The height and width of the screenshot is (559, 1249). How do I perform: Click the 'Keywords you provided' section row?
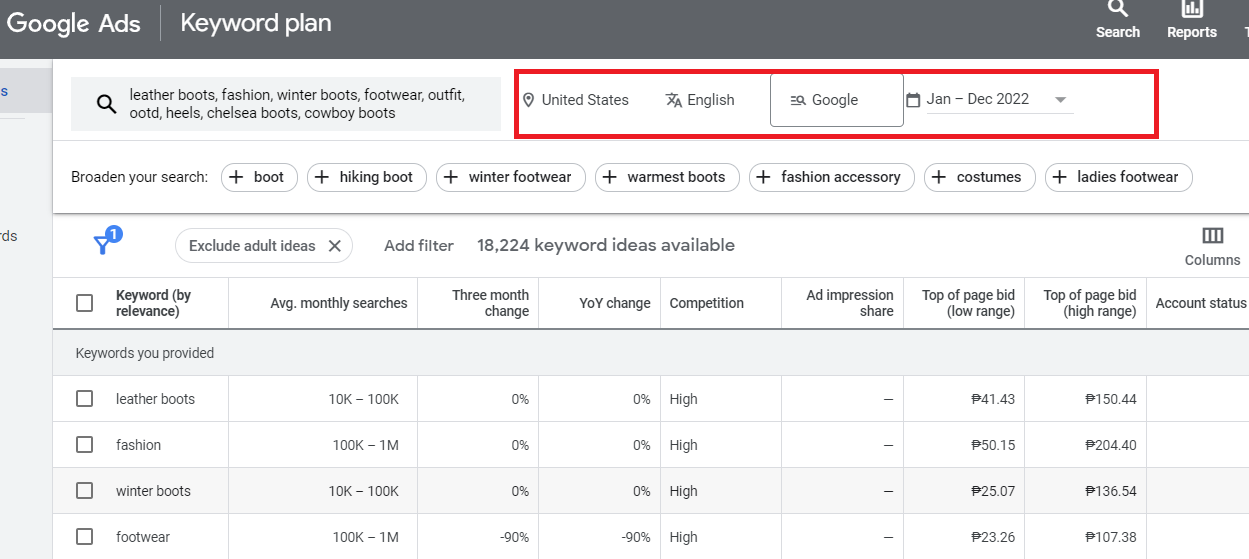point(651,353)
